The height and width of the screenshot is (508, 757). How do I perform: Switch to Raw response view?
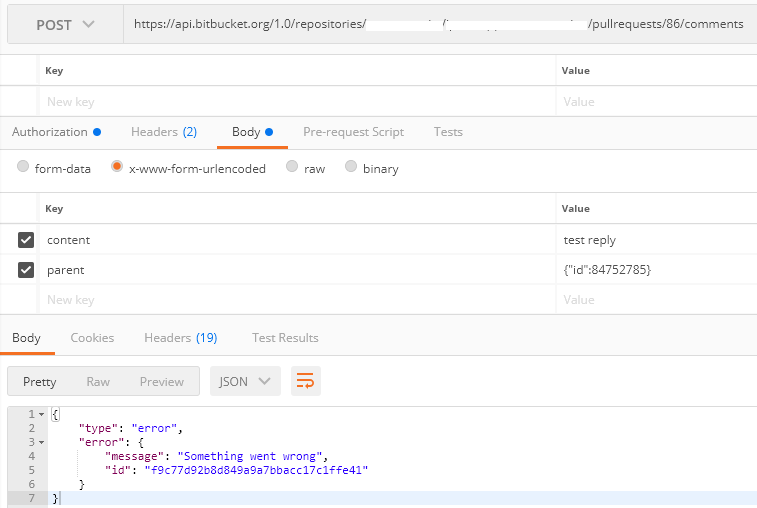click(98, 381)
